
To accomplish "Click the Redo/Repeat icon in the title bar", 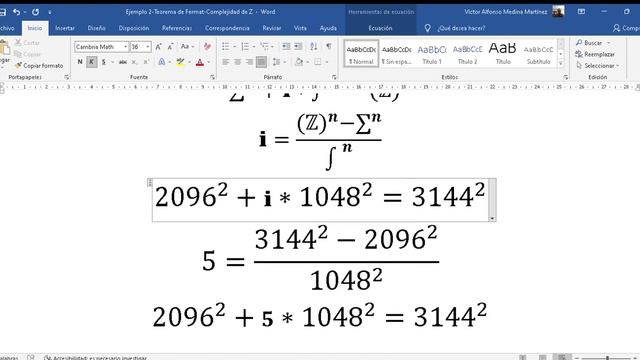I will pos(36,12).
